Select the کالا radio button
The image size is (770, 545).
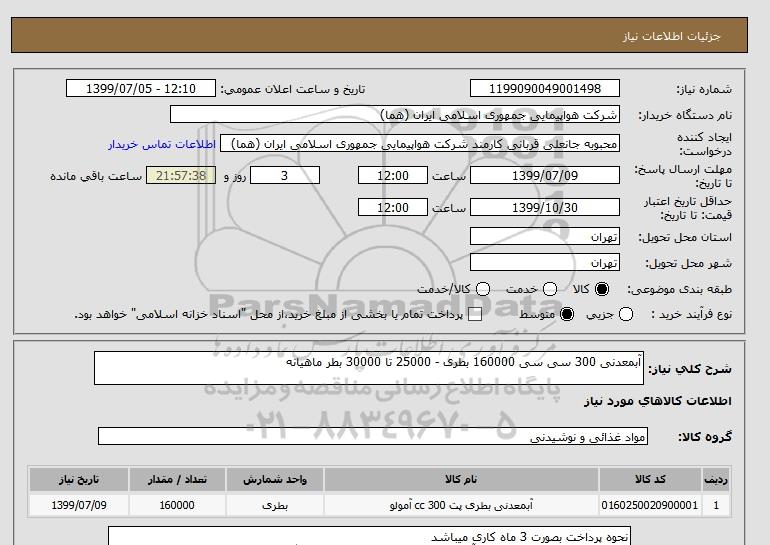(x=602, y=289)
